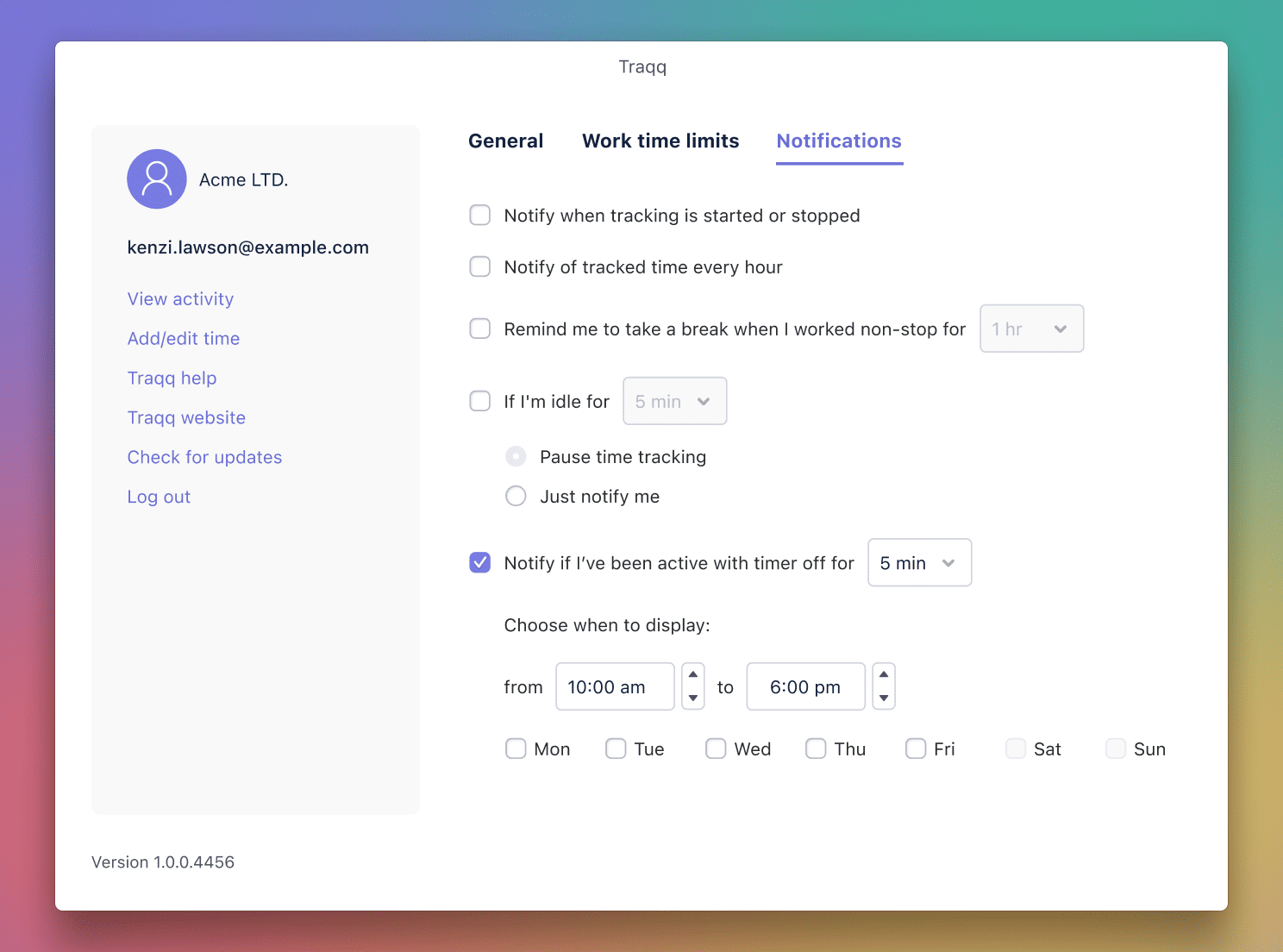Open the 1 hr break reminder dropdown
Viewport: 1283px width, 952px height.
coord(1032,329)
